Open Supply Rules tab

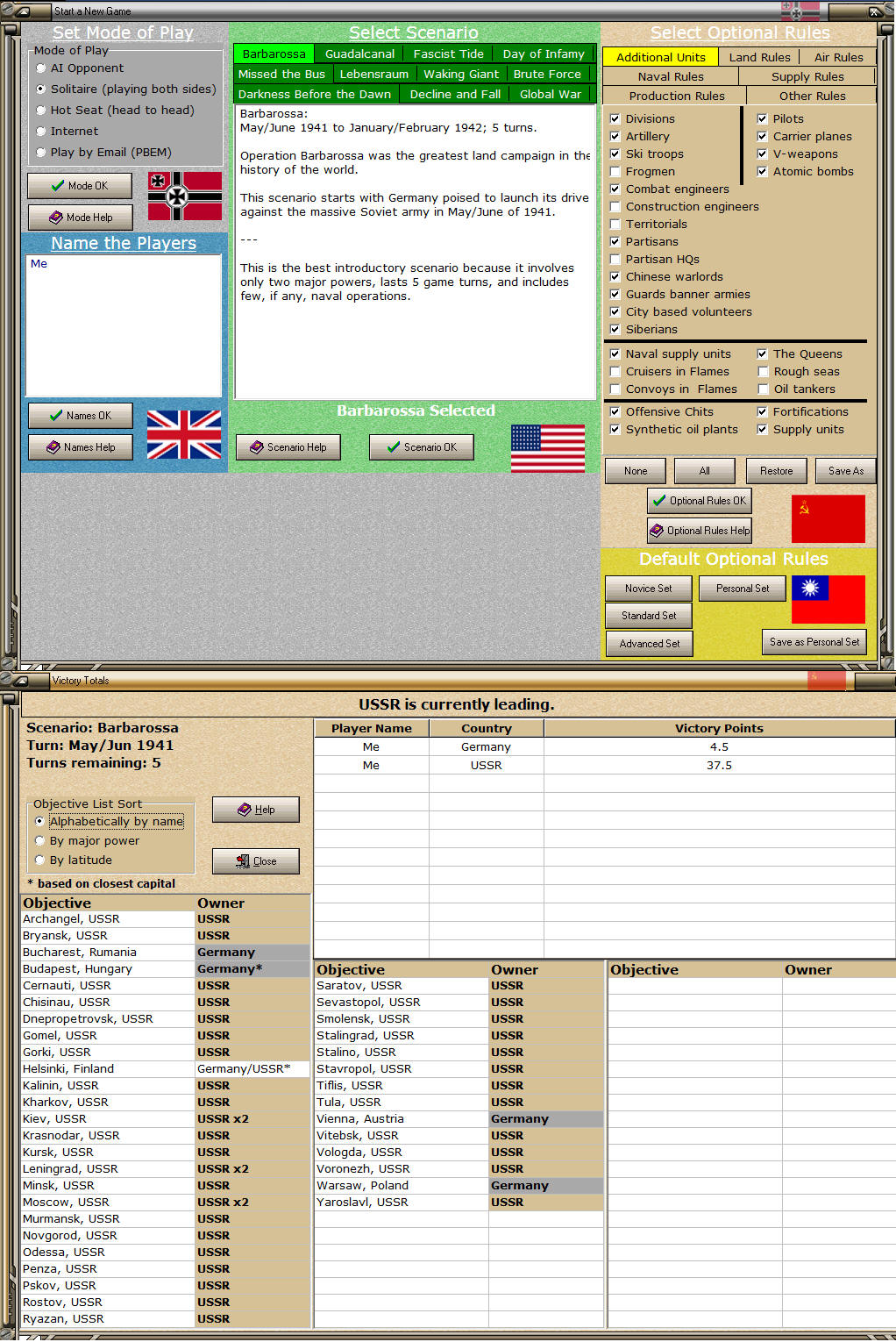coord(807,76)
